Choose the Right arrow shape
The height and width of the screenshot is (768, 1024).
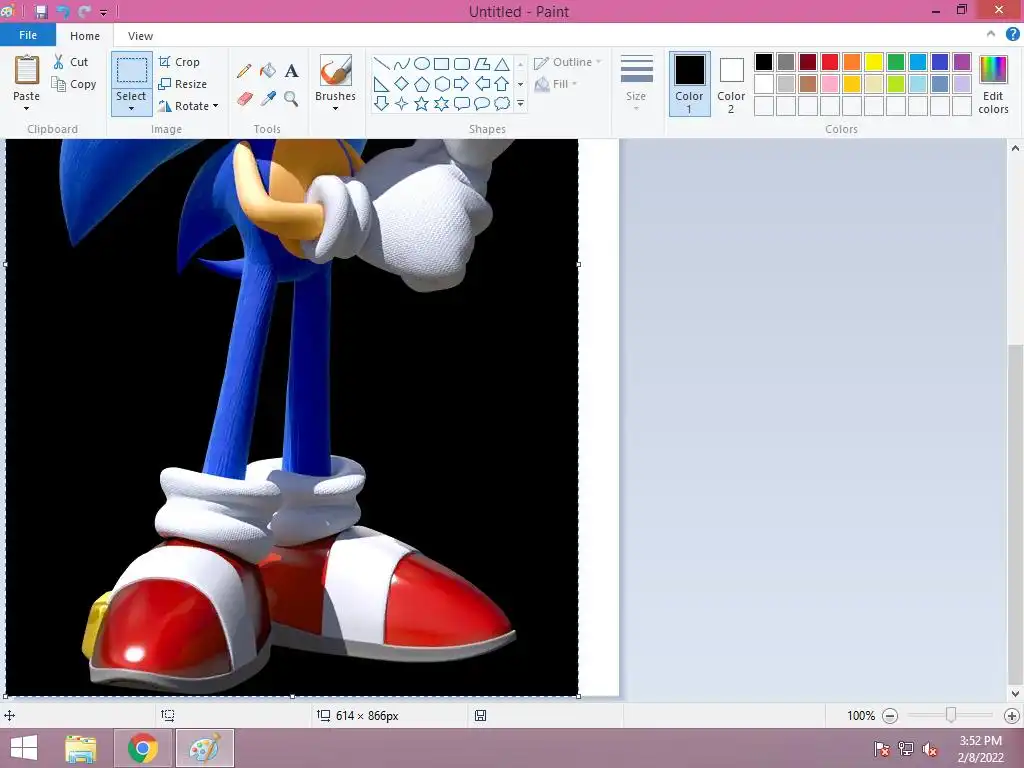tap(462, 84)
